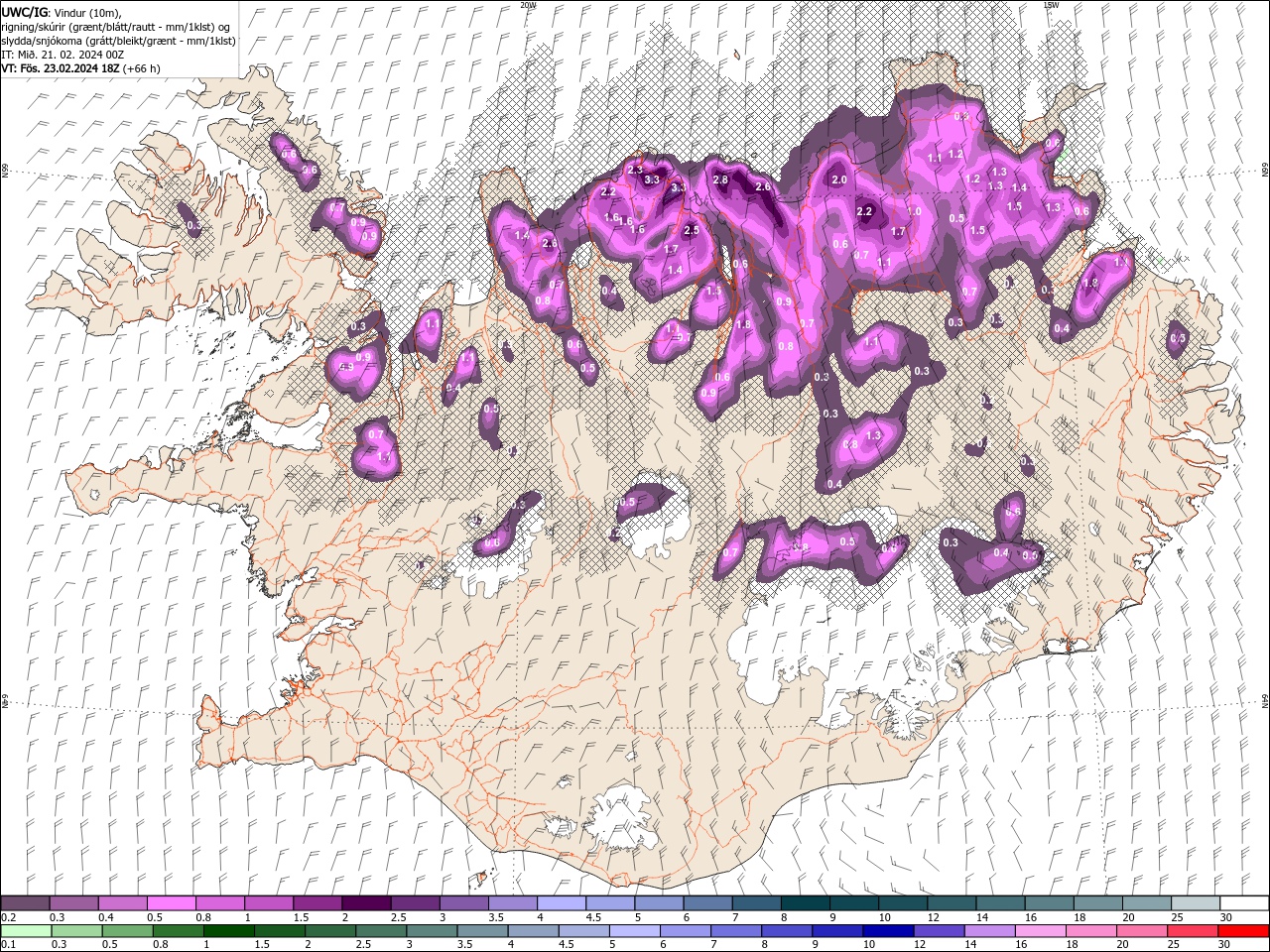
Task: Select the 25 red swatch in the rain legend
Action: coord(1192,931)
